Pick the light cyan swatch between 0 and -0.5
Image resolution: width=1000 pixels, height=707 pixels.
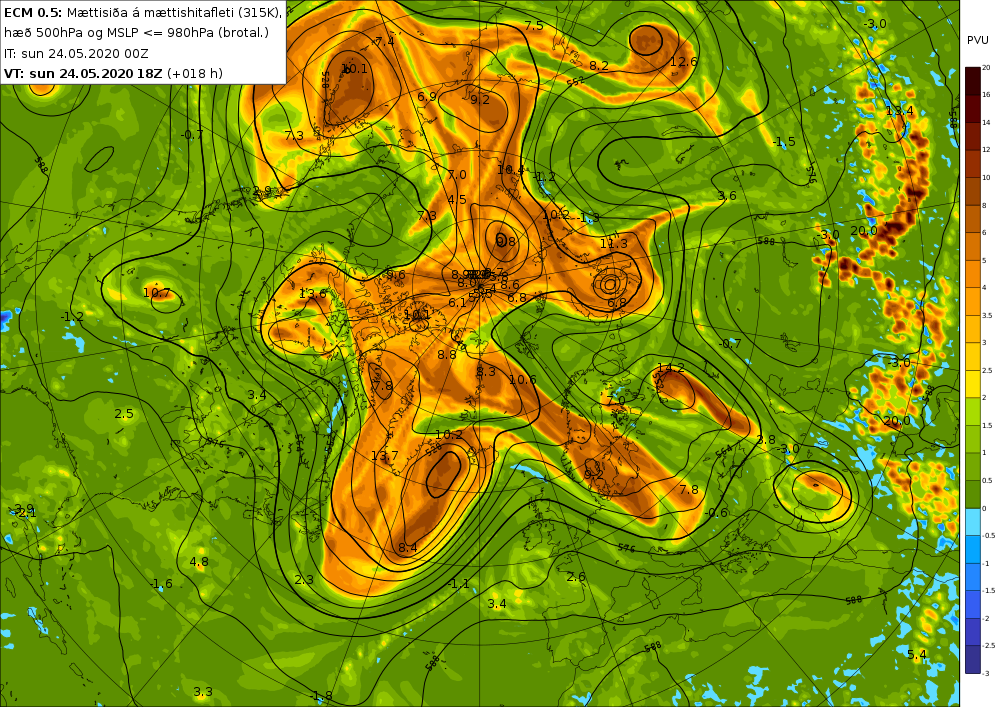click(973, 521)
